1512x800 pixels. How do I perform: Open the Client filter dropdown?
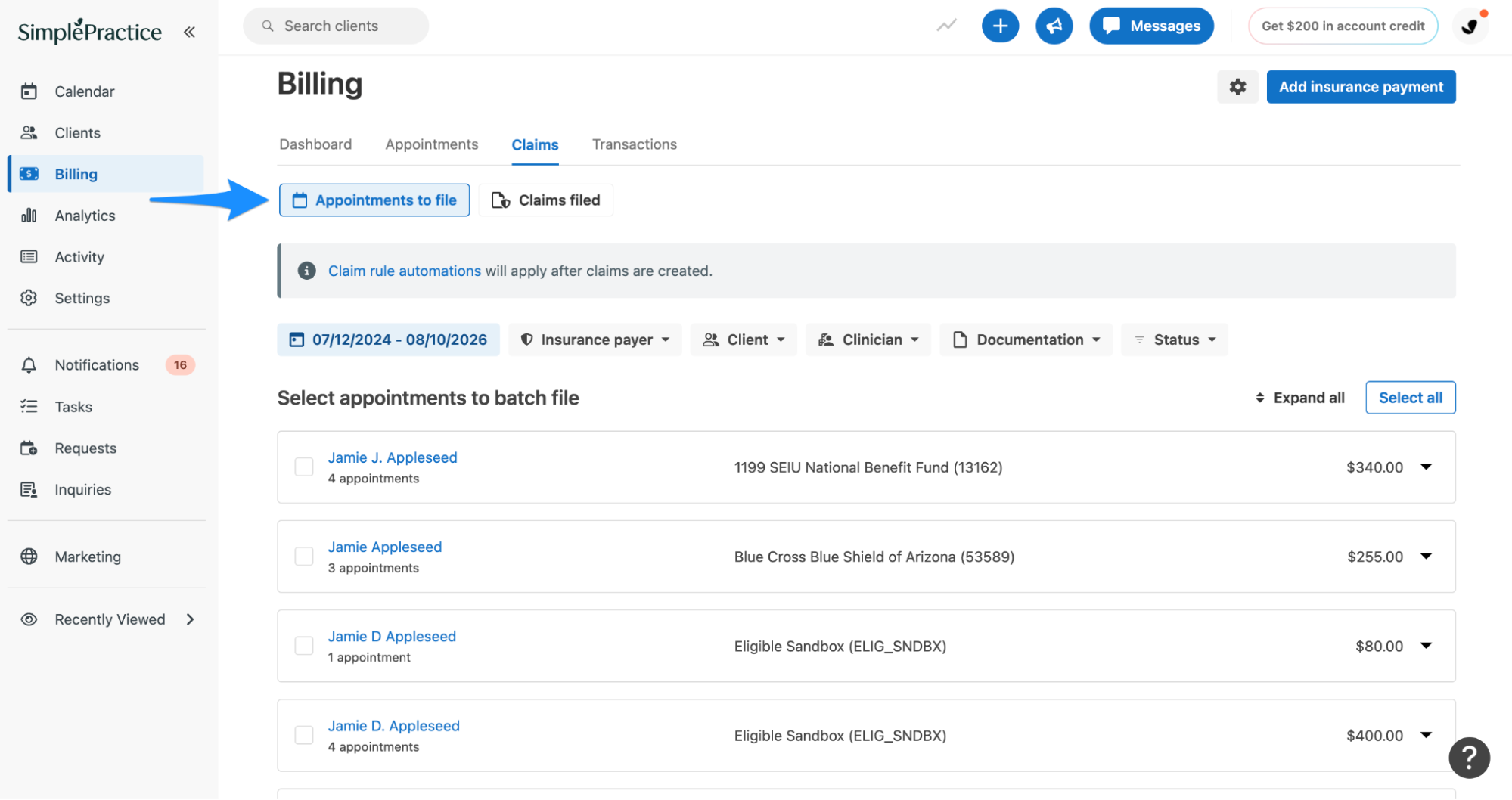click(x=744, y=340)
